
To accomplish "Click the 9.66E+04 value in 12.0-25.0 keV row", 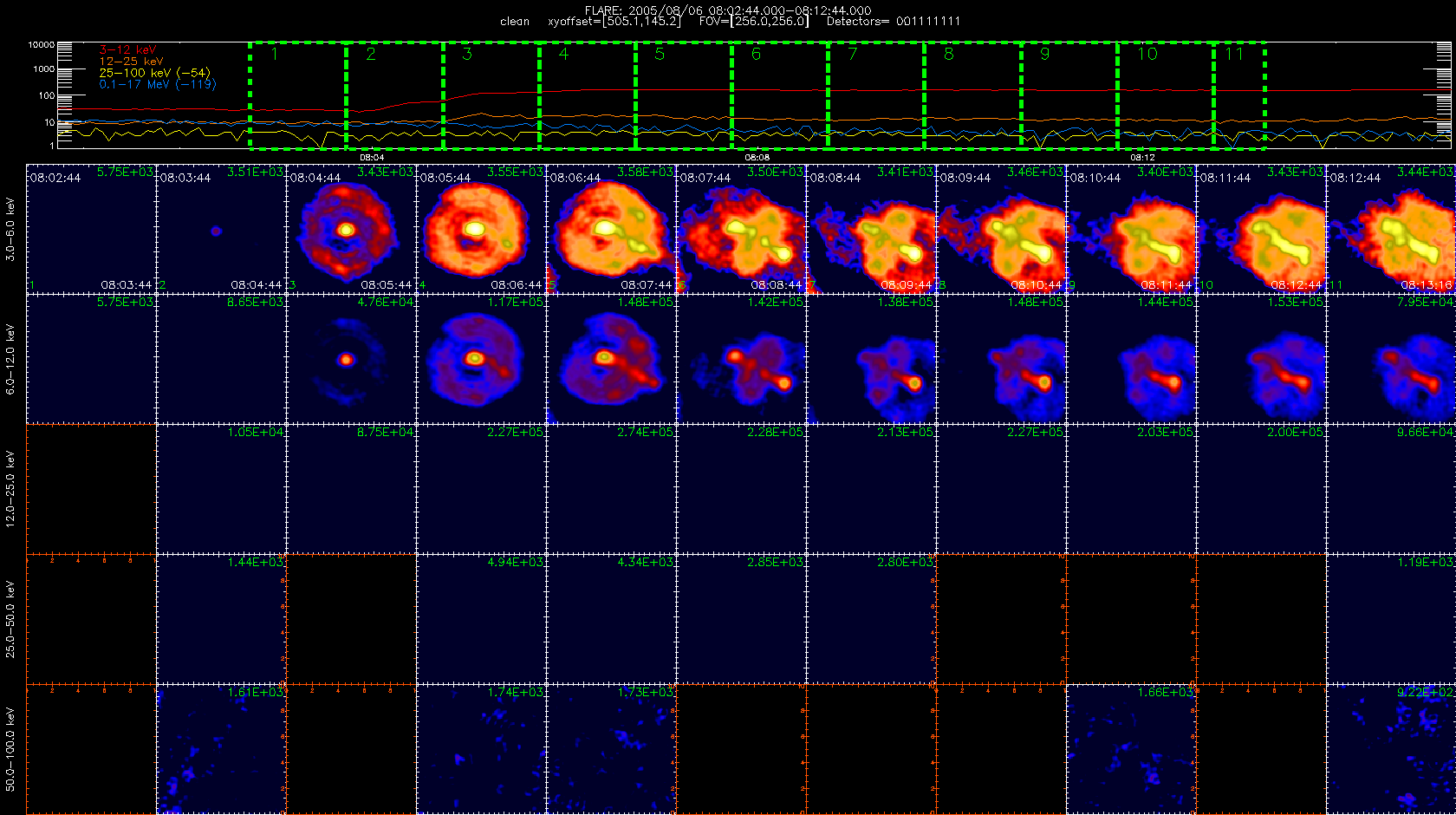I will (x=1425, y=432).
